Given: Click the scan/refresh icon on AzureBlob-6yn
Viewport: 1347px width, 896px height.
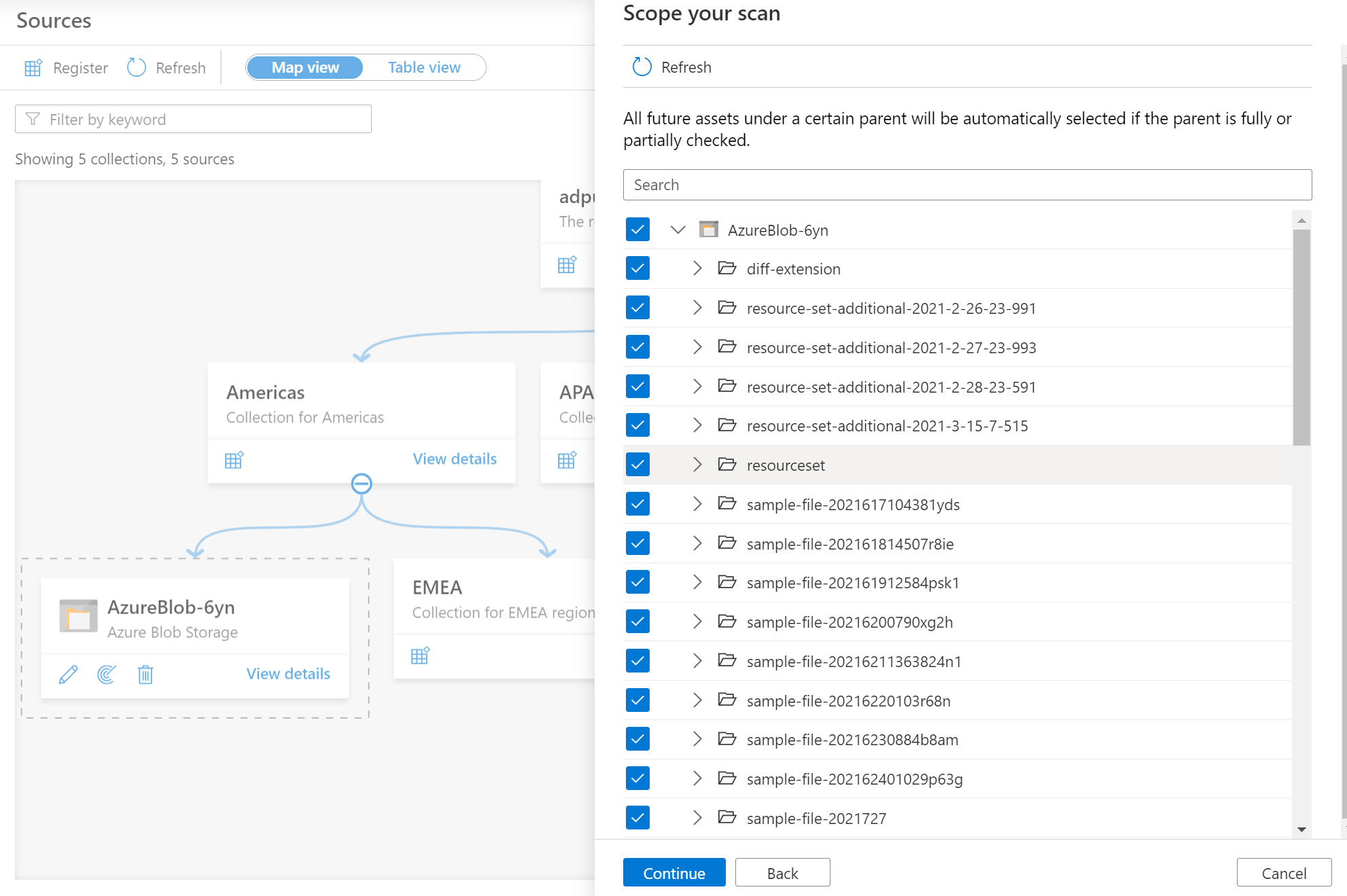Looking at the screenshot, I should point(107,673).
